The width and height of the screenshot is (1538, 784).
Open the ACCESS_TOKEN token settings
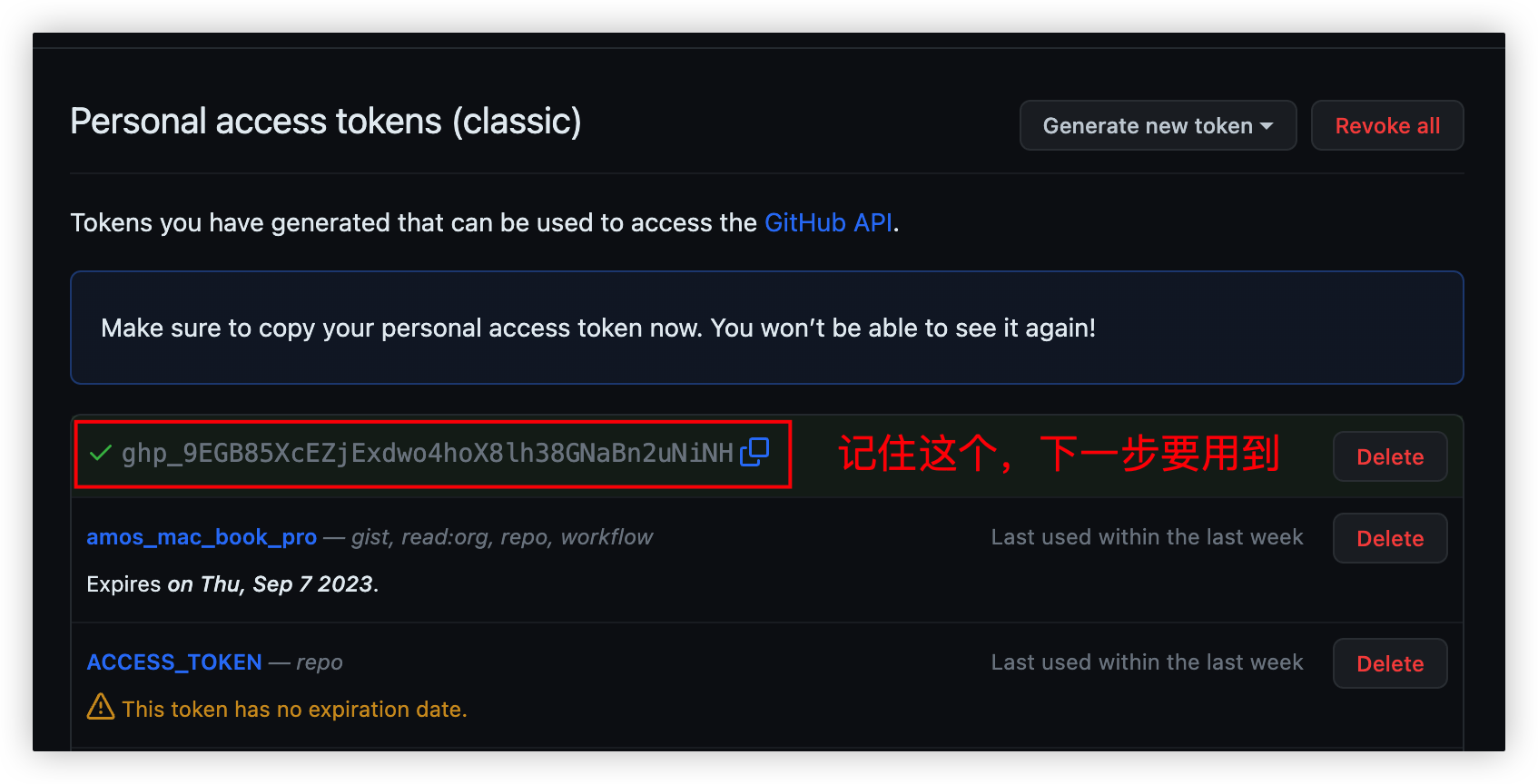pyautogui.click(x=174, y=662)
